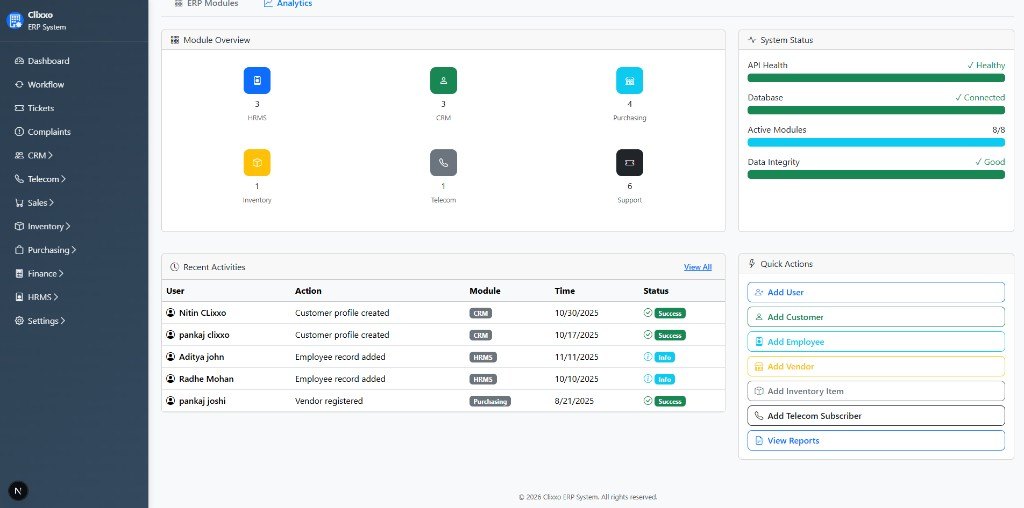
Task: Switch to the Analytics tab
Action: click(288, 4)
